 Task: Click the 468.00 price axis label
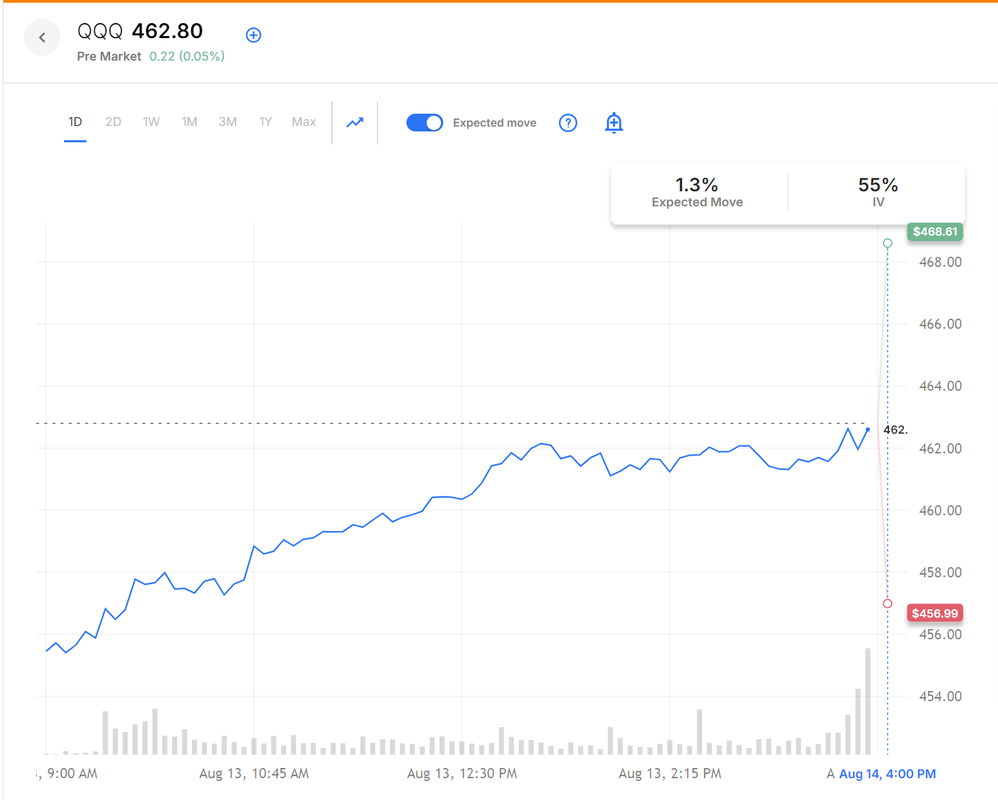click(941, 262)
